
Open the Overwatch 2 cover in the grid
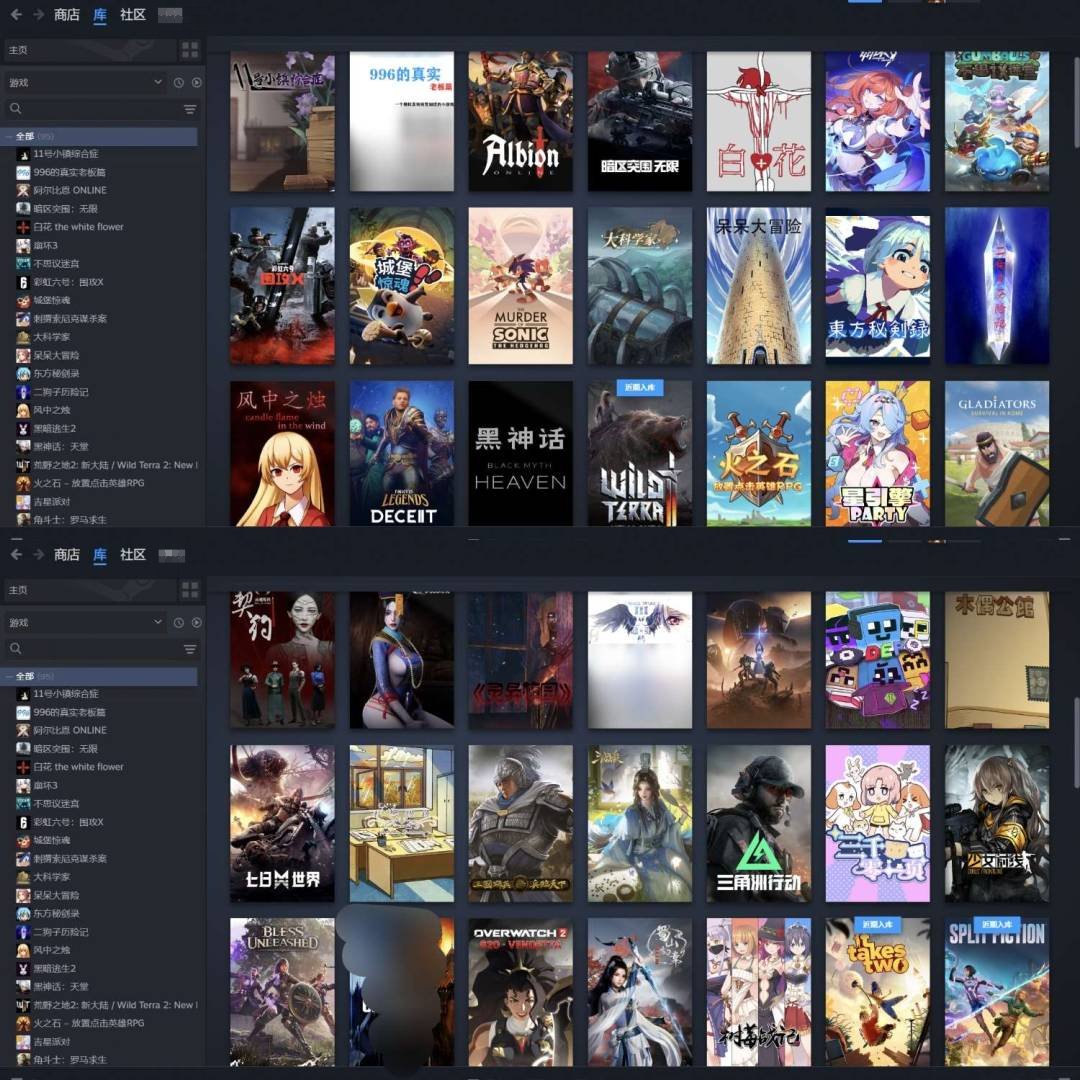tap(520, 992)
